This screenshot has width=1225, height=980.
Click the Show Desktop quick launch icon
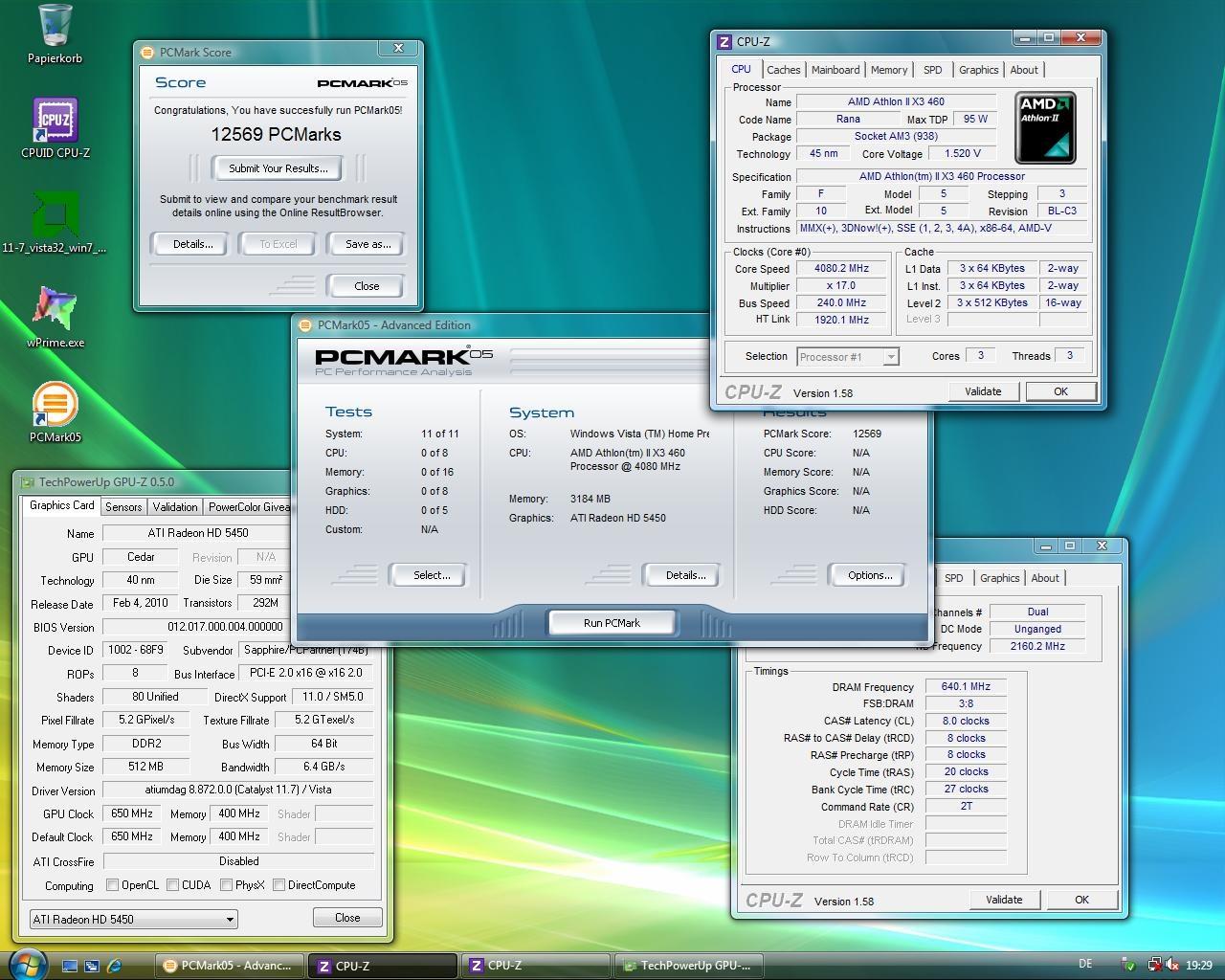pyautogui.click(x=70, y=966)
